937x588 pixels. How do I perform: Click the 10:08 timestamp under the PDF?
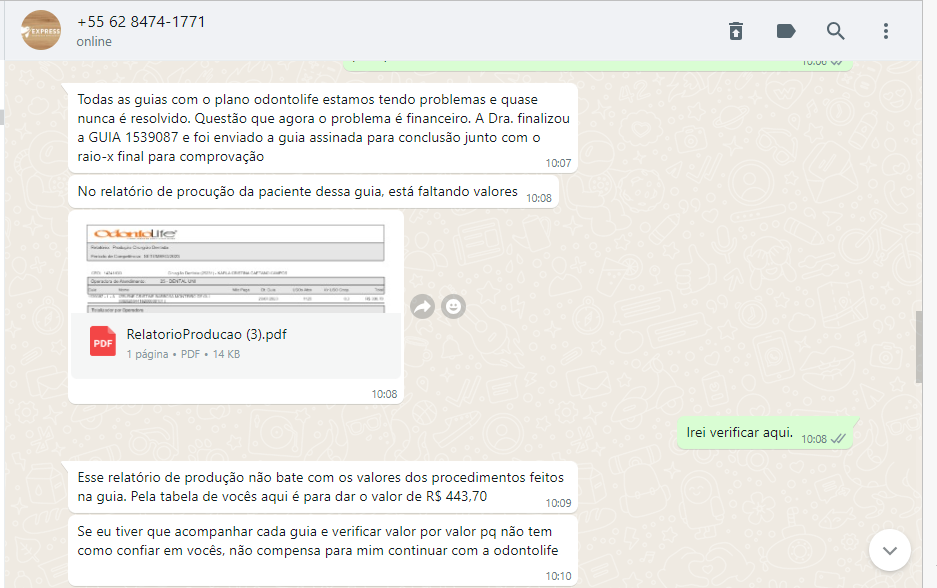point(384,394)
